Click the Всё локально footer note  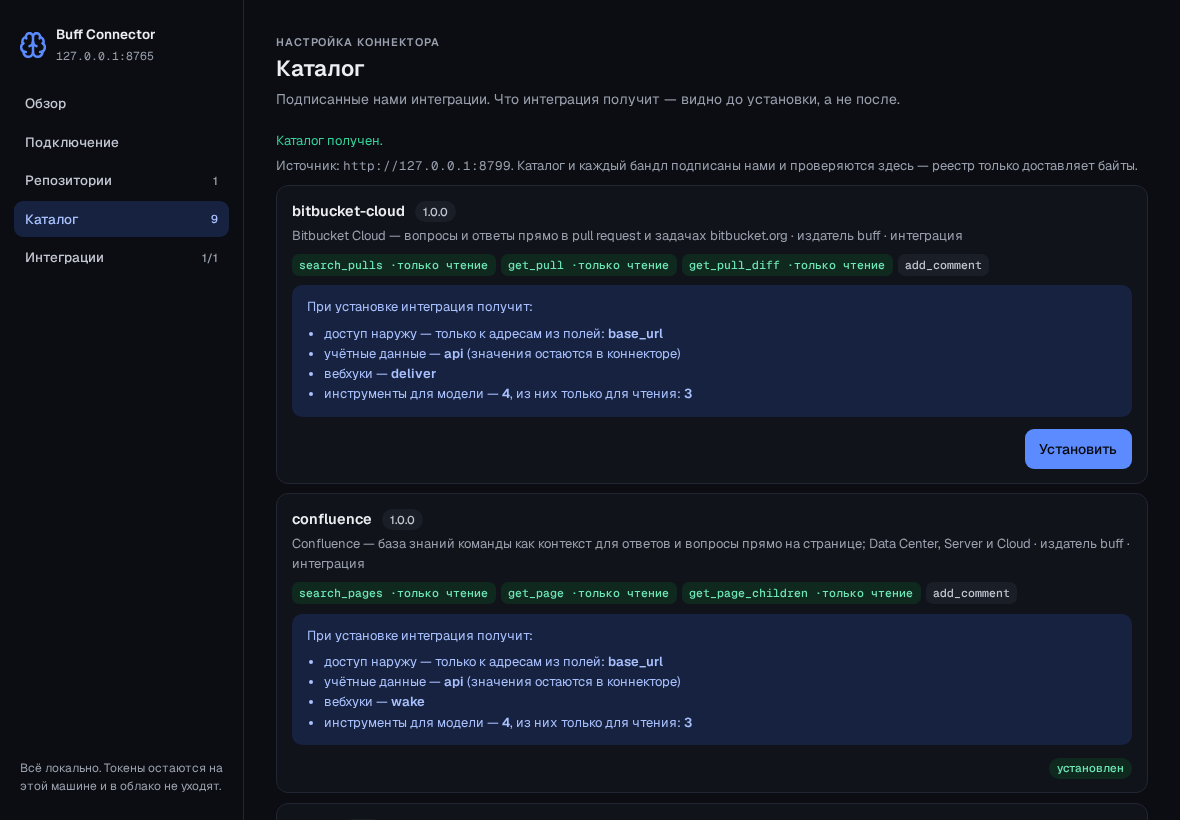click(x=121, y=777)
